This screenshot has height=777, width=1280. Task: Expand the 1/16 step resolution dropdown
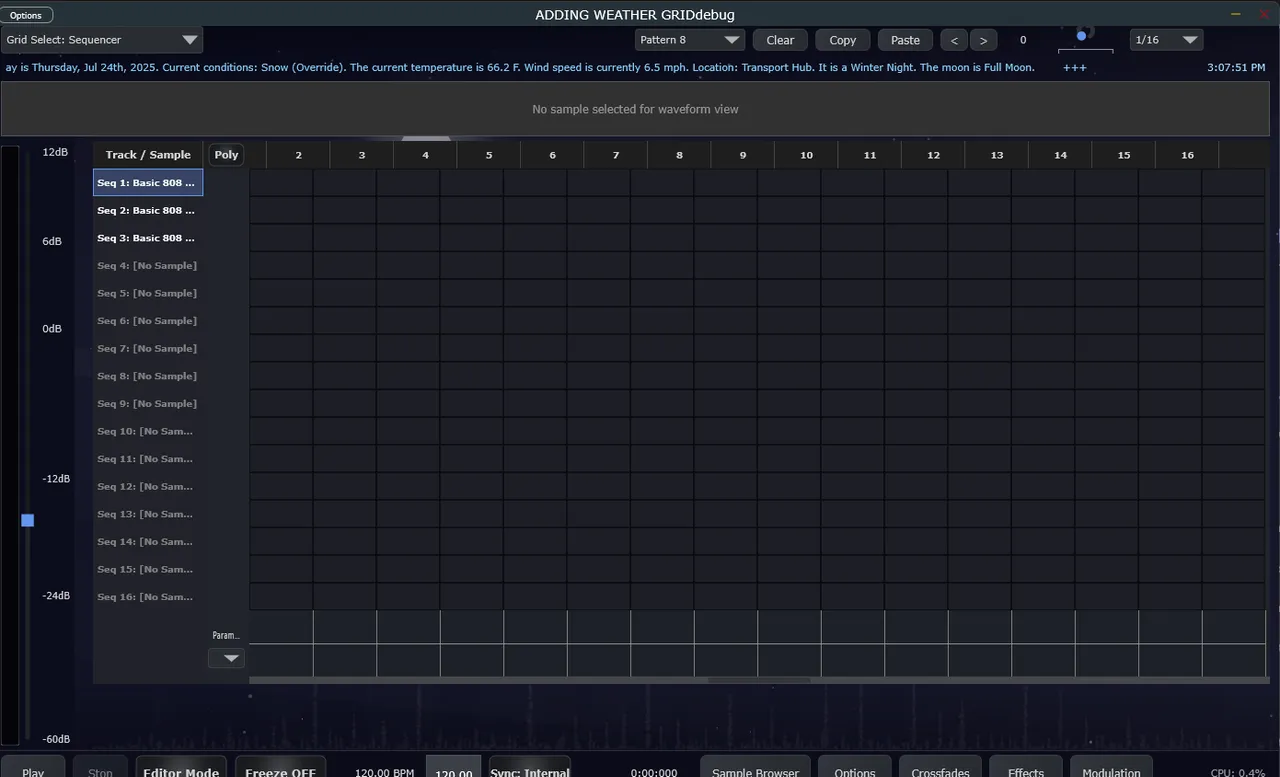pos(1166,40)
